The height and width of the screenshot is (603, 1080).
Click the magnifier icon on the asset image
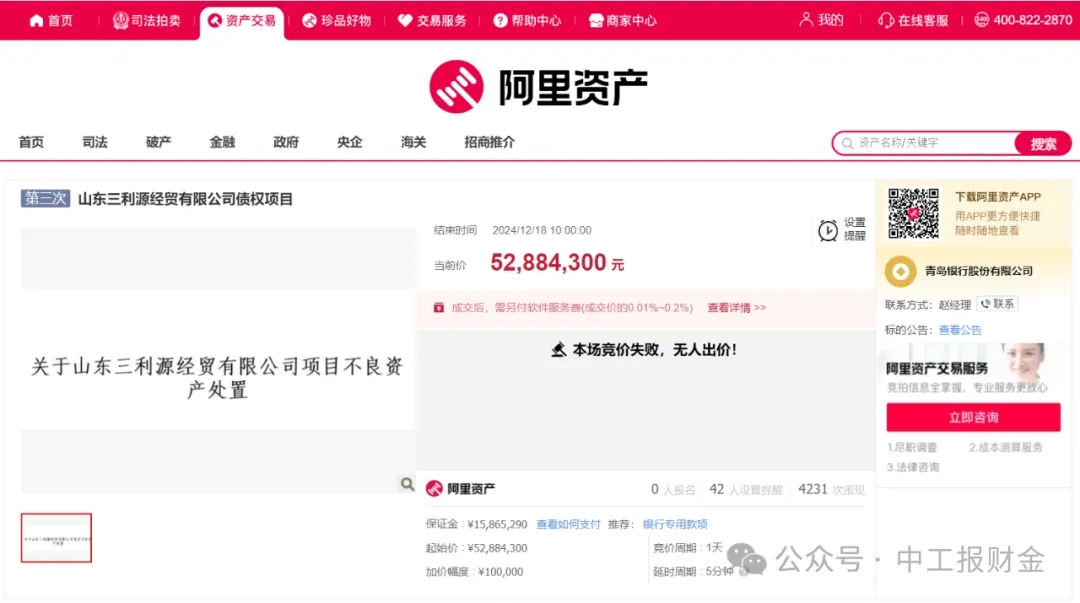[406, 484]
